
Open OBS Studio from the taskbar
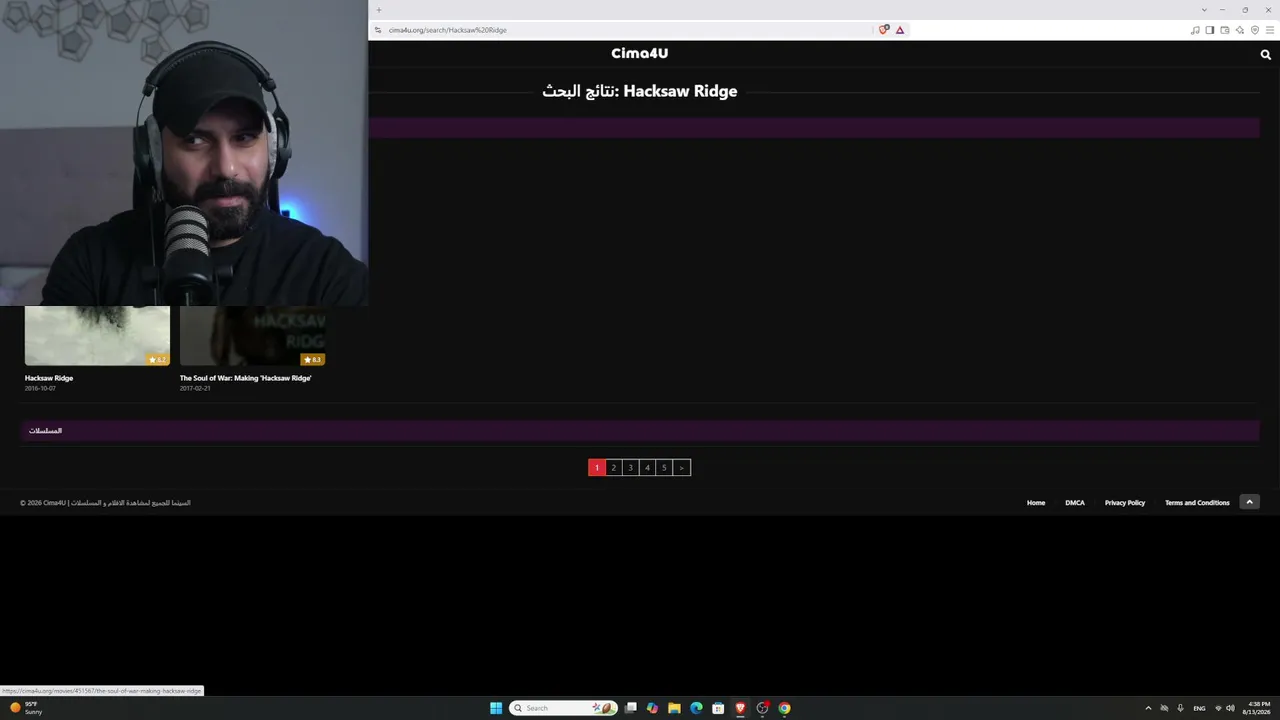point(762,708)
